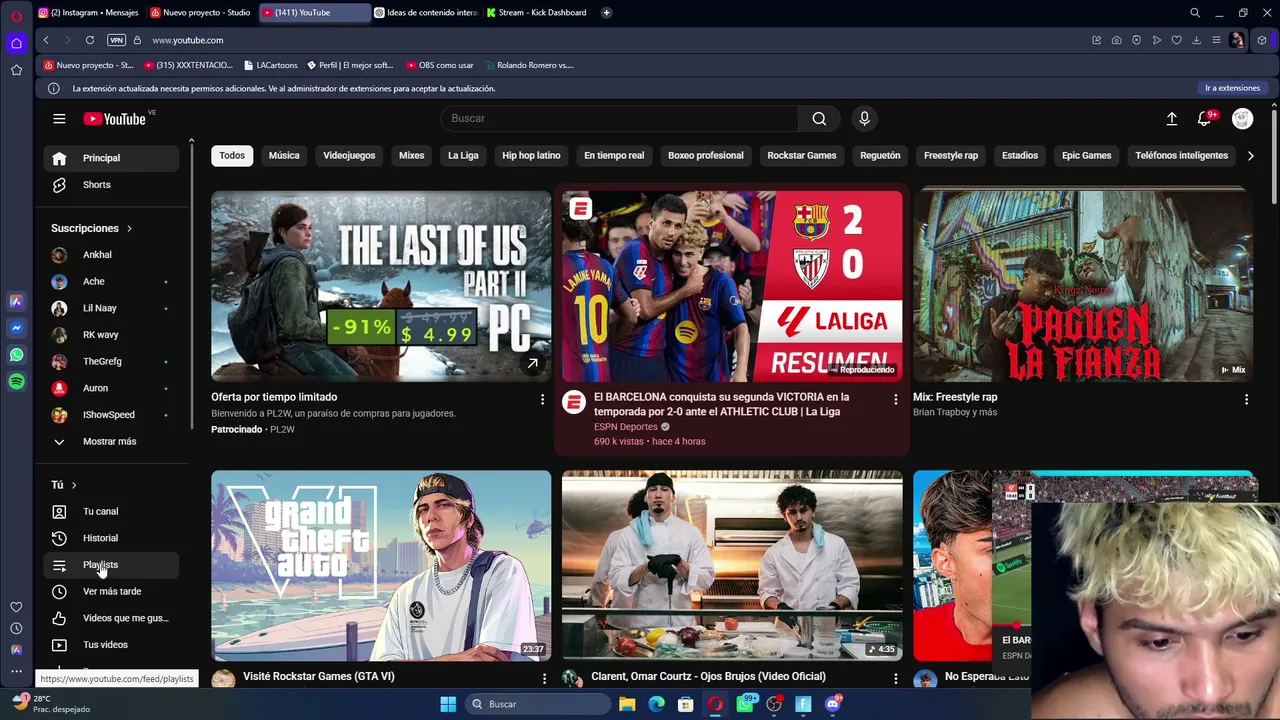Go back to the previous page
This screenshot has height=720, width=1280.
[x=46, y=40]
